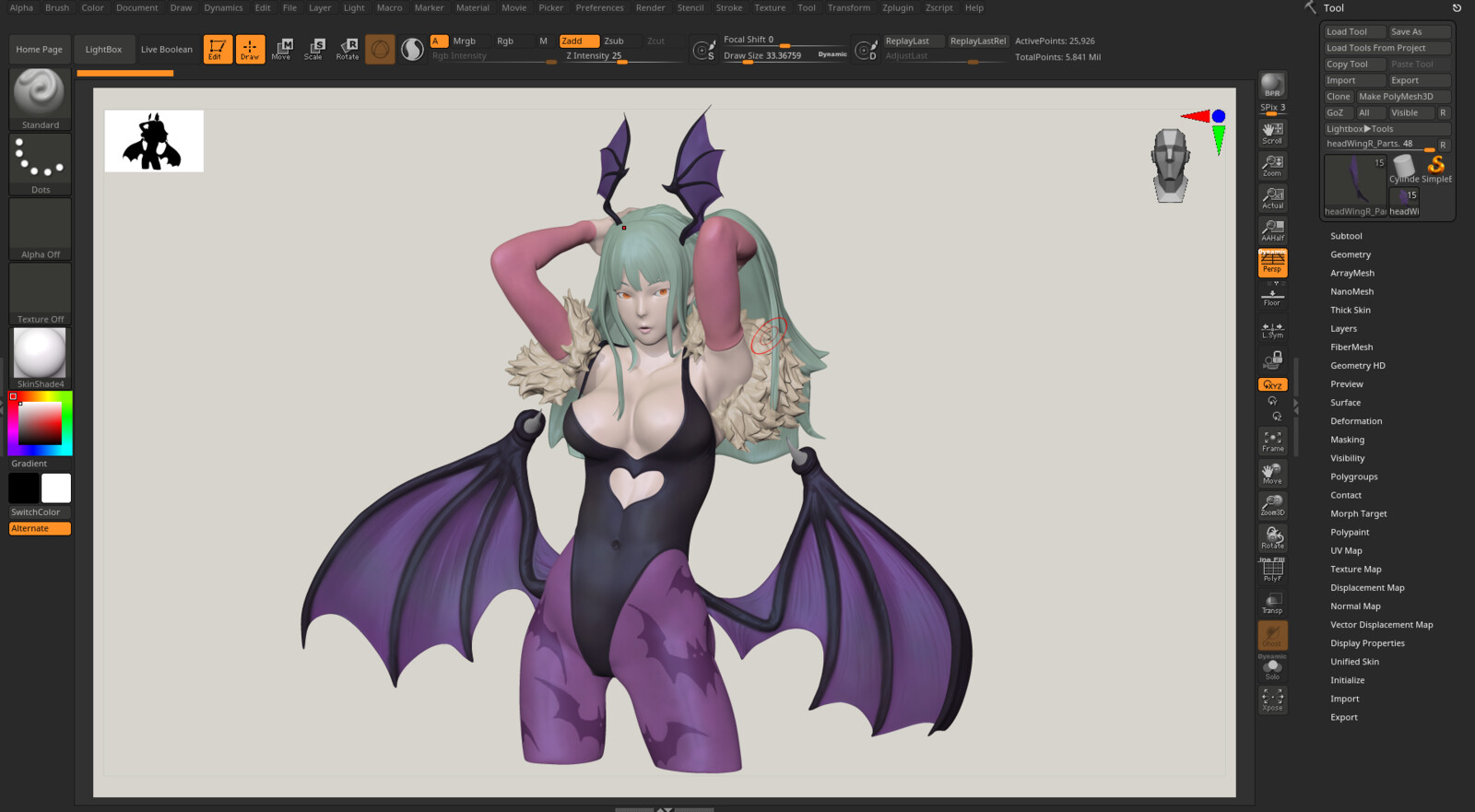1475x812 pixels.
Task: Expand the Masking section
Action: coord(1347,440)
